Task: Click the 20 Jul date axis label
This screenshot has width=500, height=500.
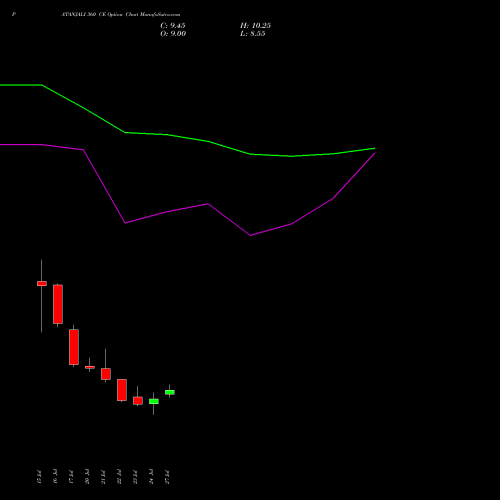Action: (x=87, y=477)
